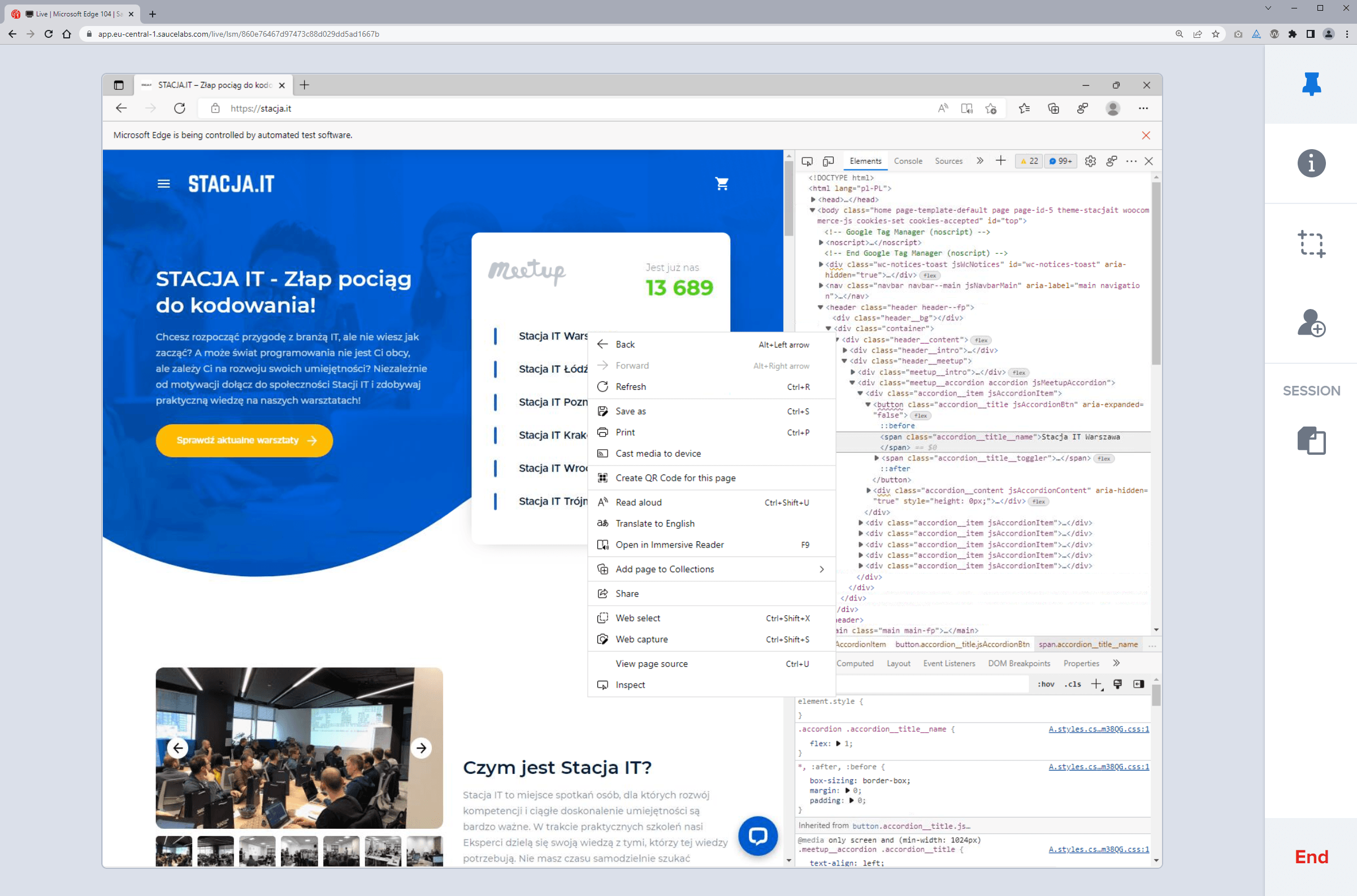Open A.styles.css link for accordion__title__name rule
The width and height of the screenshot is (1357, 896).
click(1099, 729)
